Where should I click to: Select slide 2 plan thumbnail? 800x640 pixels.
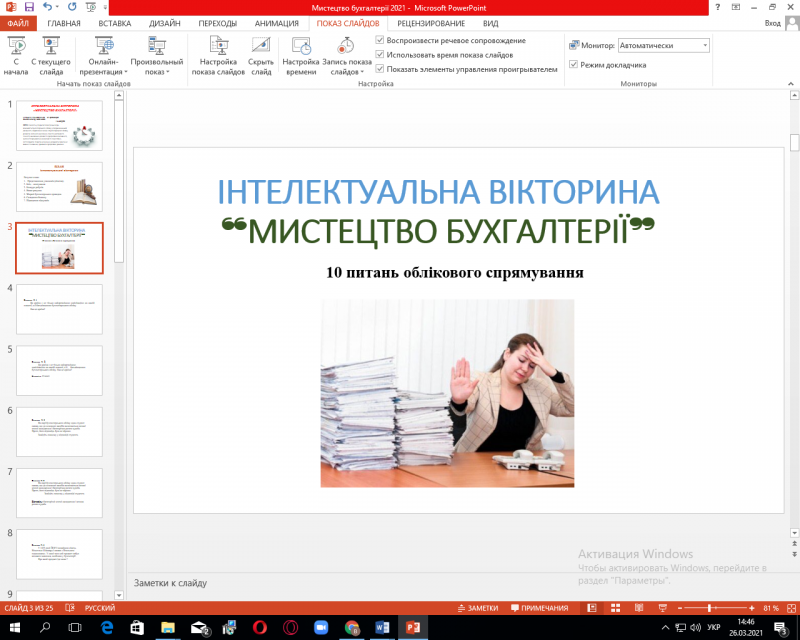[59, 187]
